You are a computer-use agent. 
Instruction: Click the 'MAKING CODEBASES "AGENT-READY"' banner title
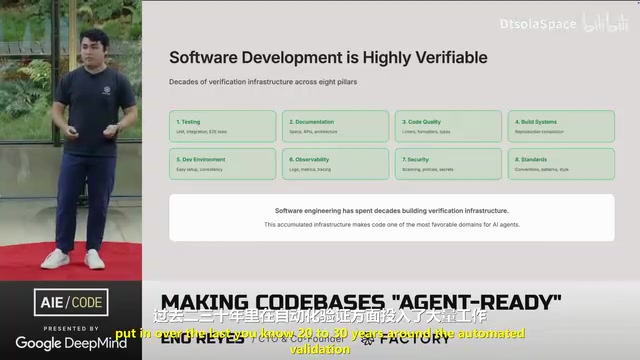pos(361,302)
